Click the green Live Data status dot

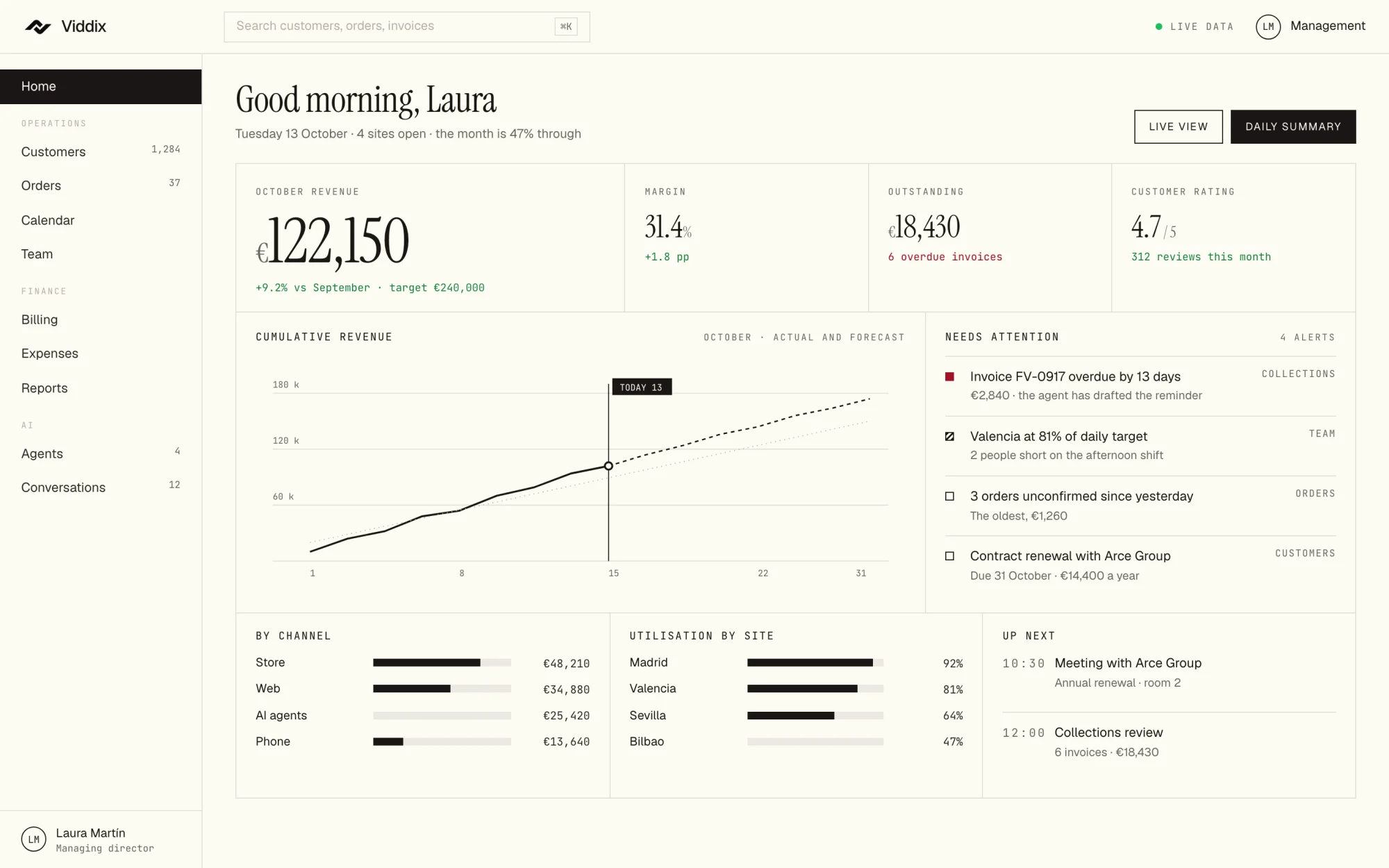coord(1158,26)
